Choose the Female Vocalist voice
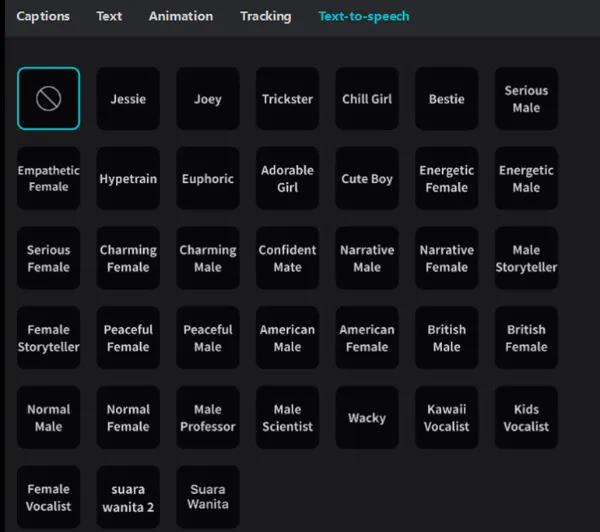Viewport: 600px width, 532px height. pos(49,497)
